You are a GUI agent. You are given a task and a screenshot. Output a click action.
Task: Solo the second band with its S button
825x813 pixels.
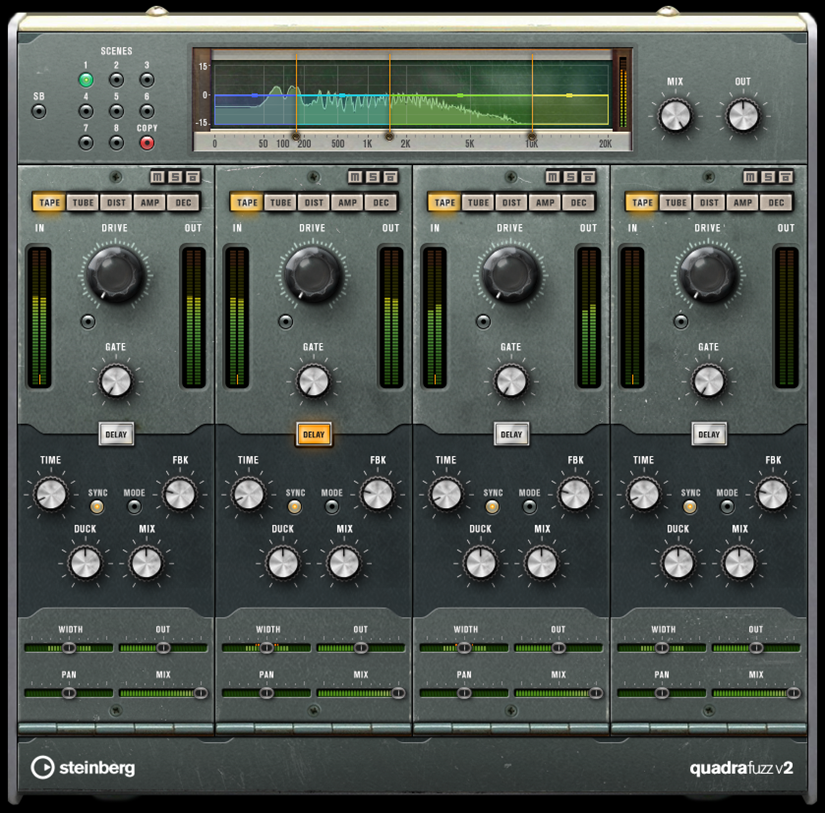click(373, 177)
